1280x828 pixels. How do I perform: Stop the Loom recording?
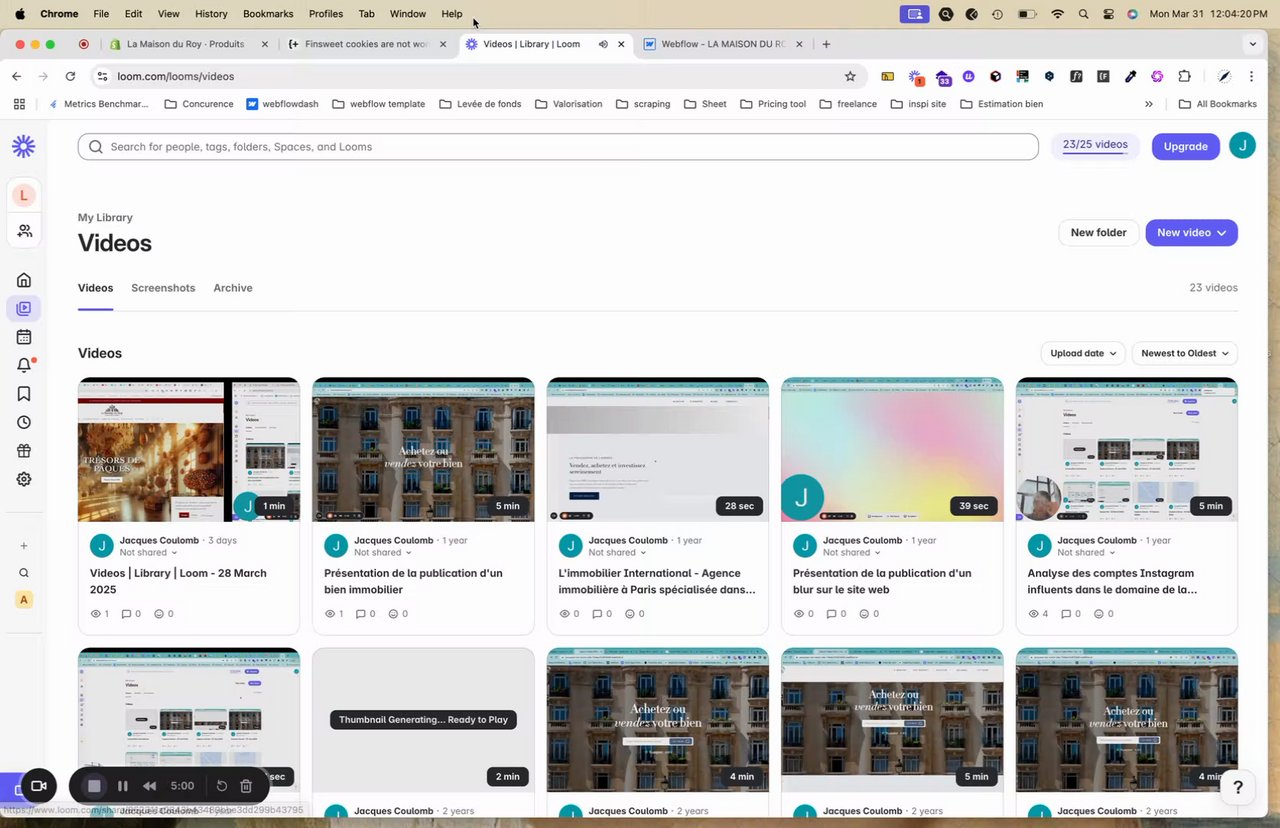94,786
